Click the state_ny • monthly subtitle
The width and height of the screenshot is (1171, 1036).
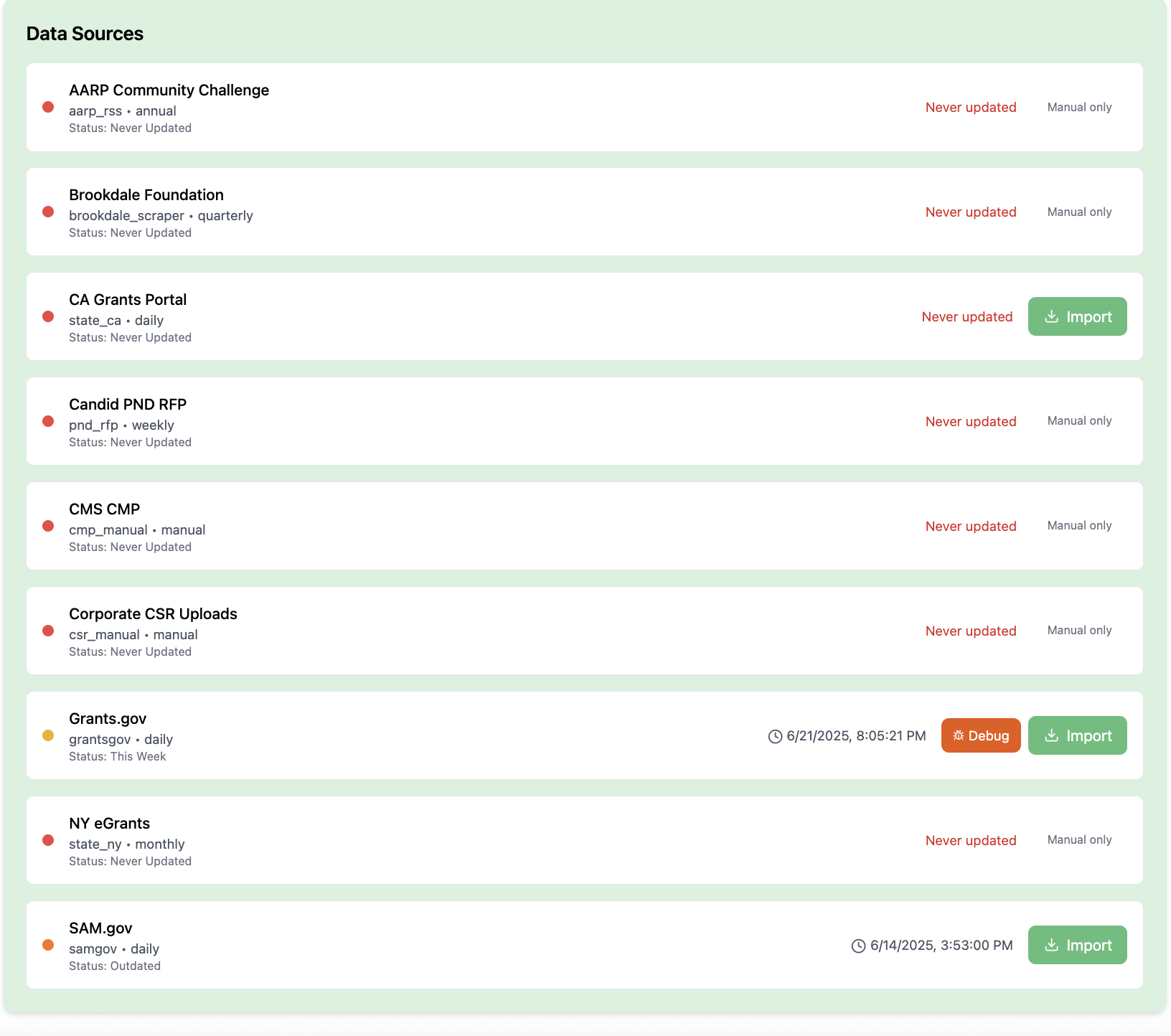click(x=127, y=844)
